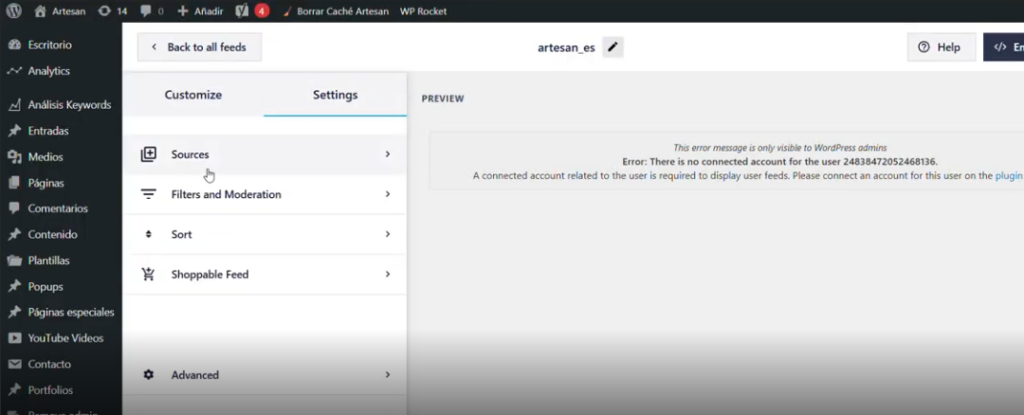1024x415 pixels.
Task: Open Páginas in the sidebar menu
Action: (x=46, y=183)
